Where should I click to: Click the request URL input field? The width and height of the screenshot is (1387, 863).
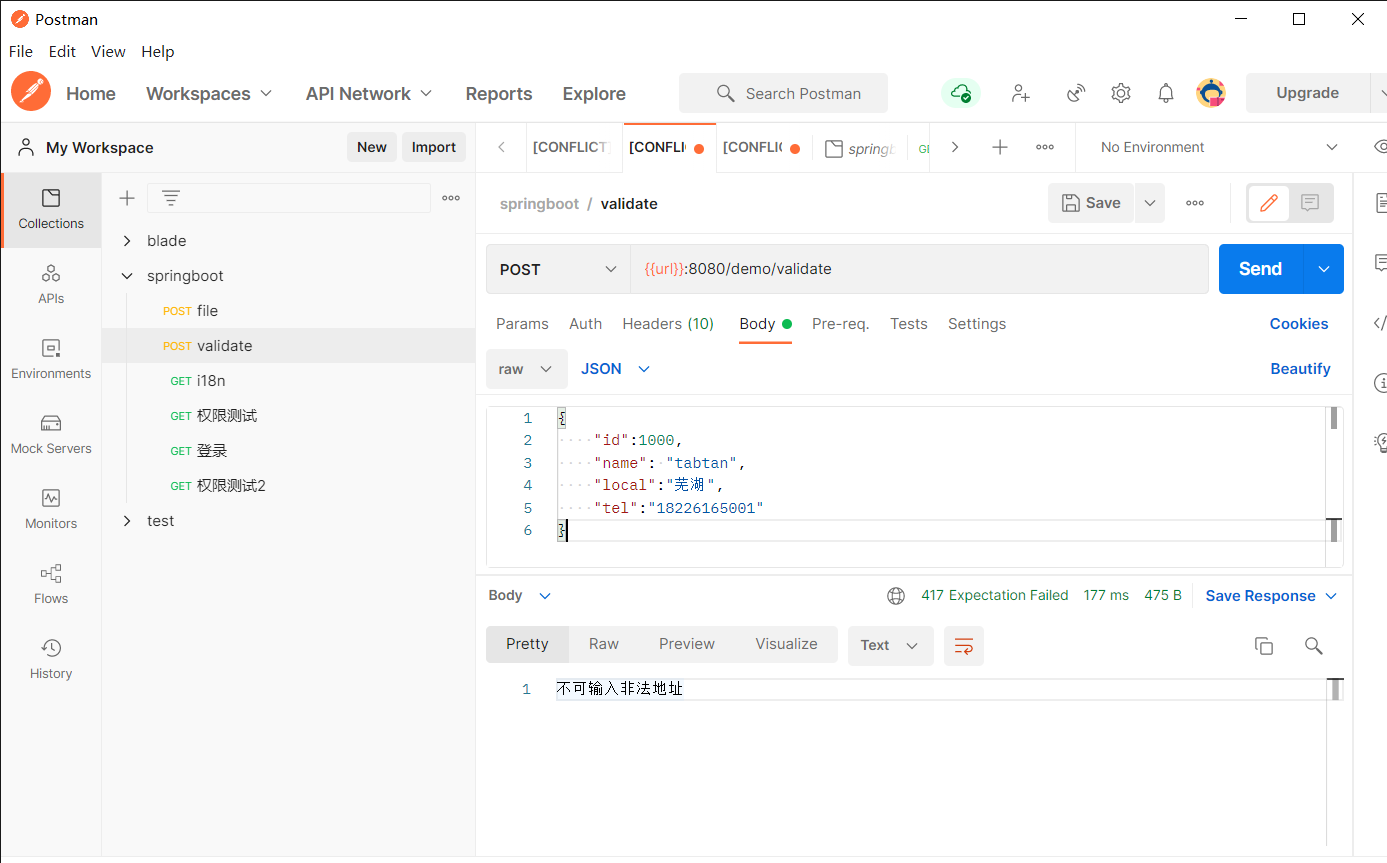coord(918,269)
